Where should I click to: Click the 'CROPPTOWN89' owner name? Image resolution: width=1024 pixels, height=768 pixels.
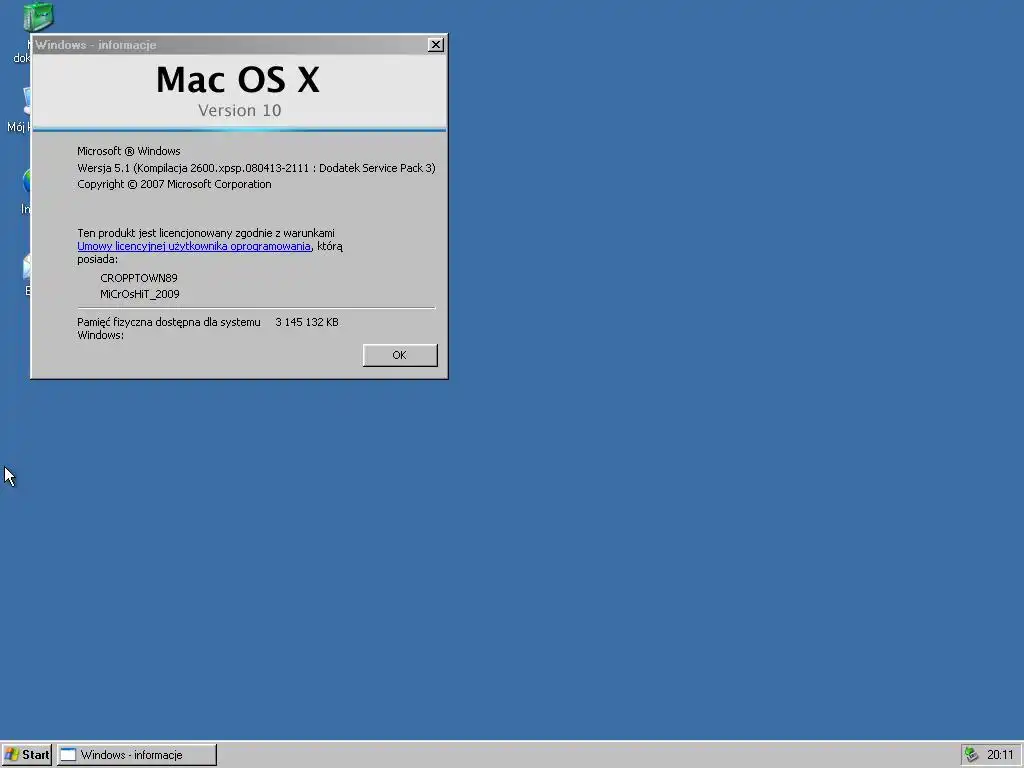click(x=138, y=278)
